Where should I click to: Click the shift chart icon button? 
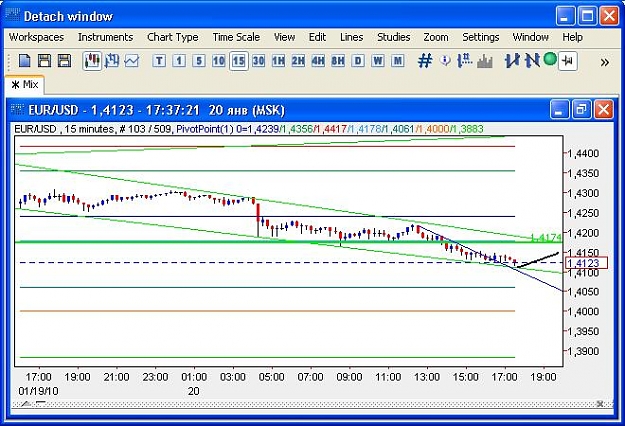[x=568, y=61]
